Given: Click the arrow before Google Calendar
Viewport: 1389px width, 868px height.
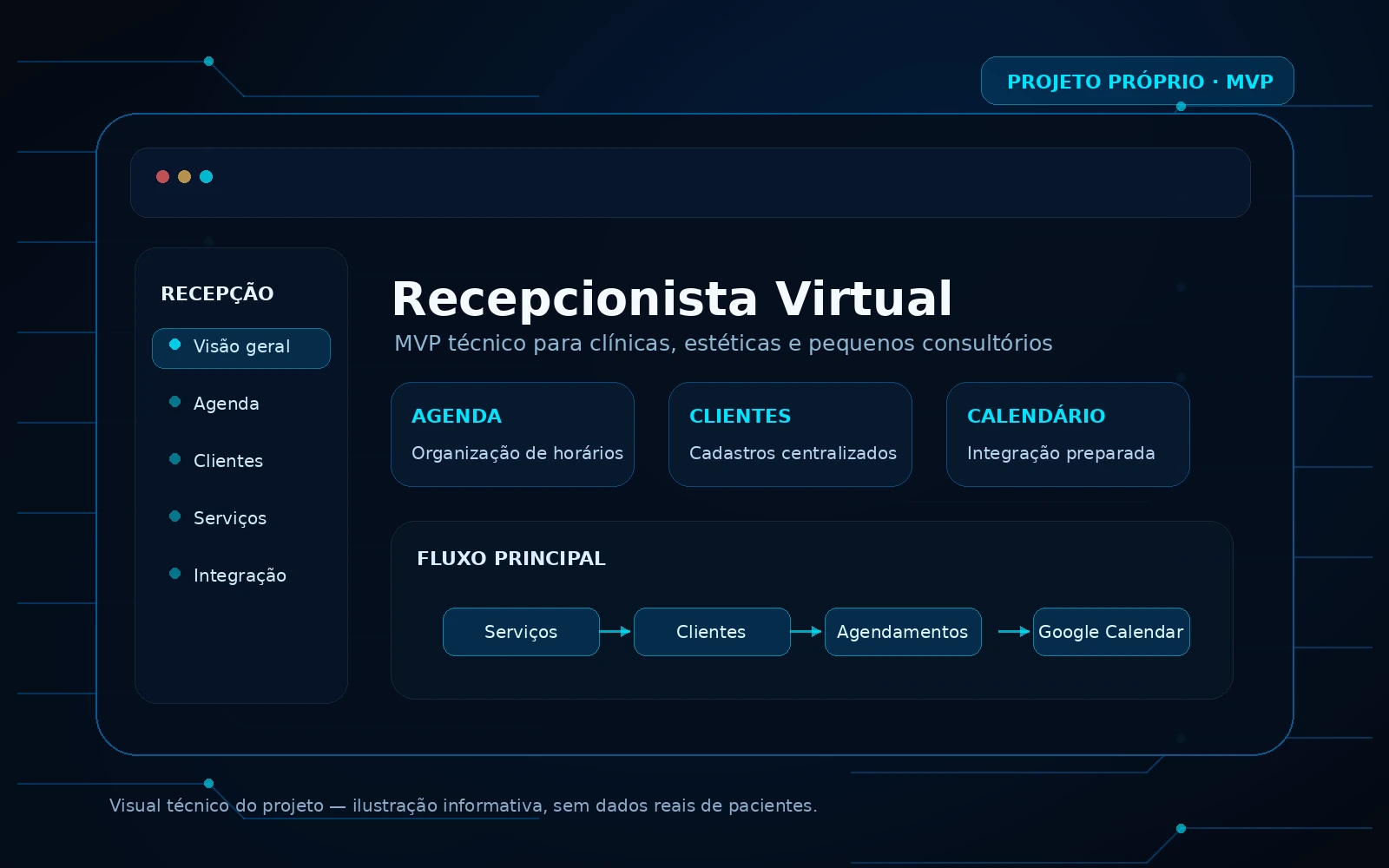Looking at the screenshot, I should coord(1014,632).
